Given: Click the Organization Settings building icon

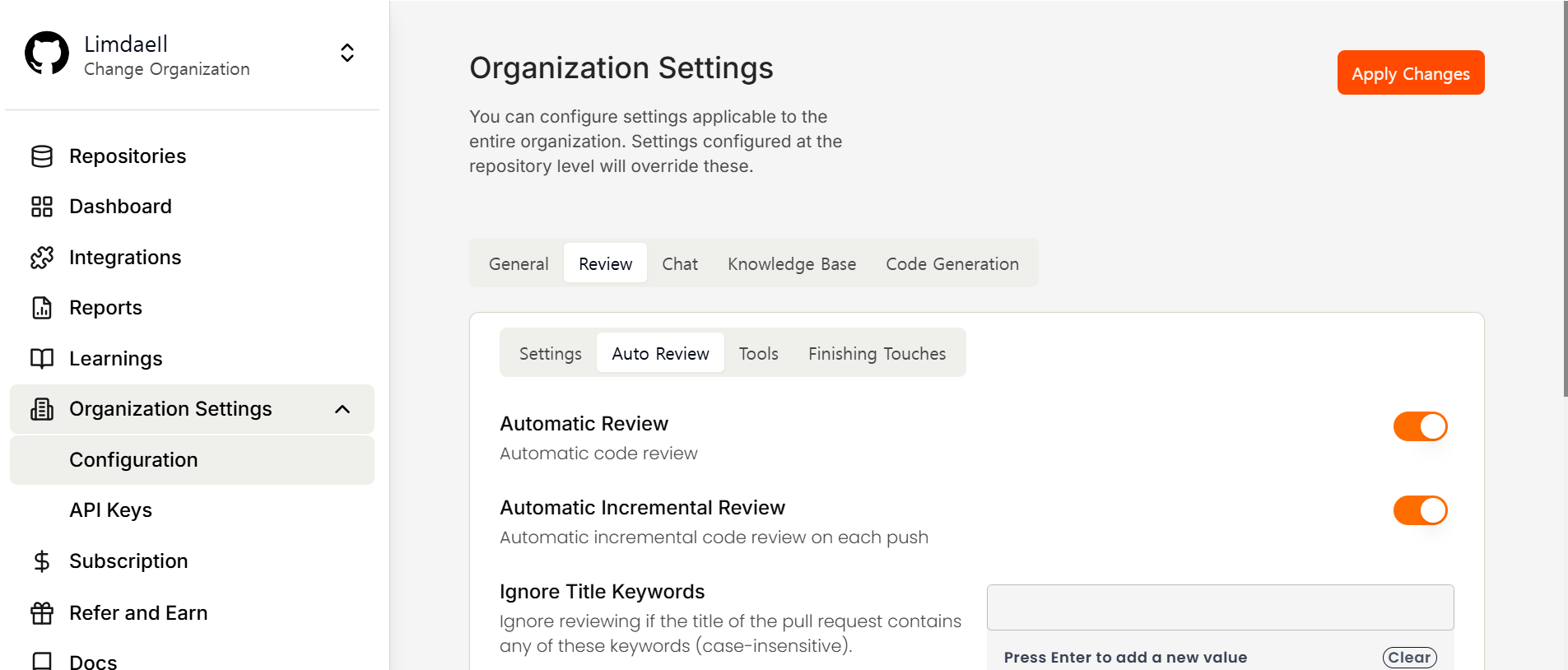Looking at the screenshot, I should tap(42, 409).
